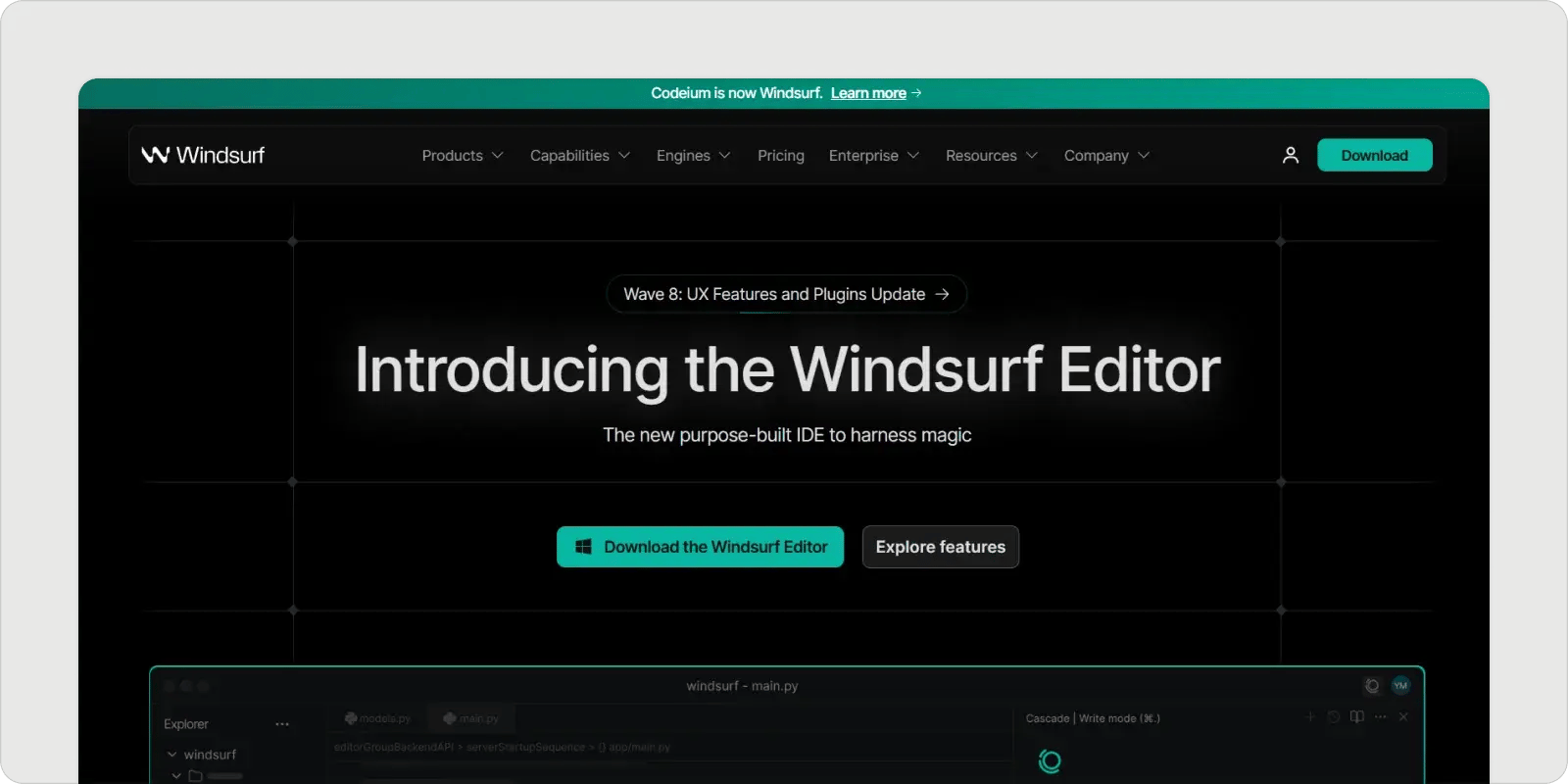
Task: Click the app/main.py breadcrumb
Action: click(634, 747)
